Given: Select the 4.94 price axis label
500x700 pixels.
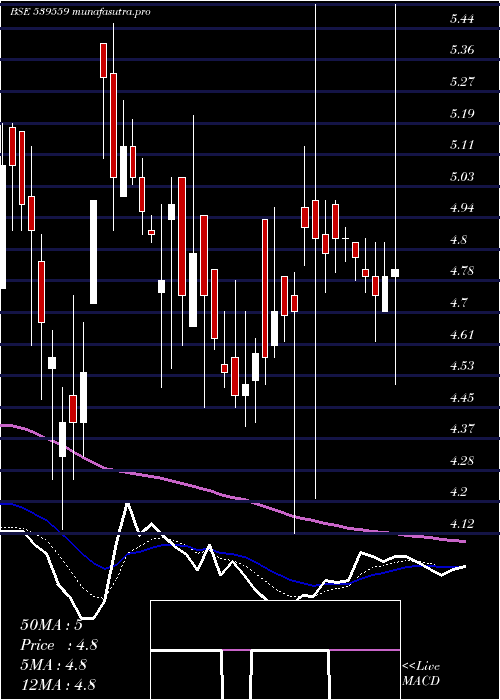Looking at the screenshot, I should 462,208.
